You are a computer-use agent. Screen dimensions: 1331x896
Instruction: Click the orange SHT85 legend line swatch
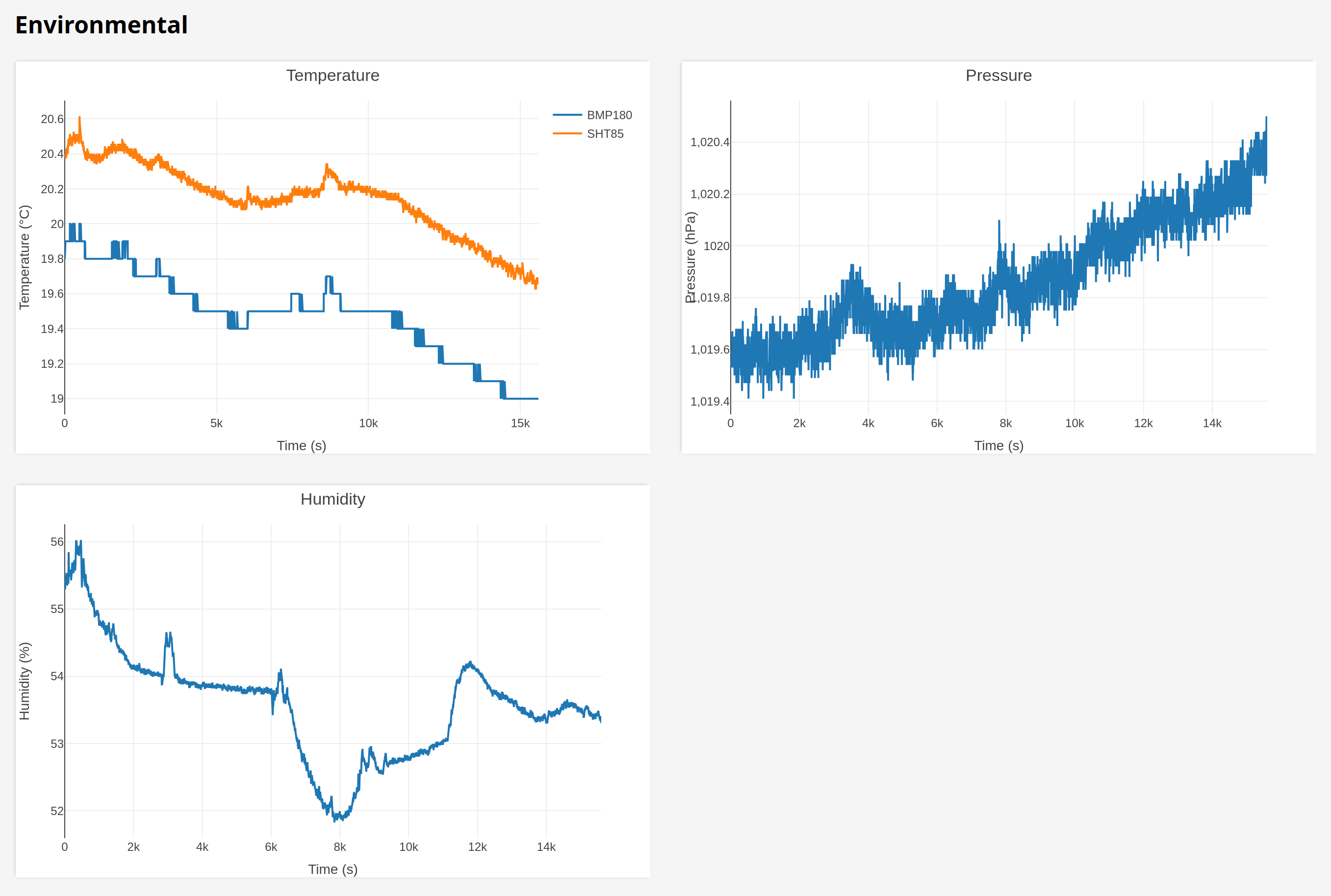coord(567,134)
